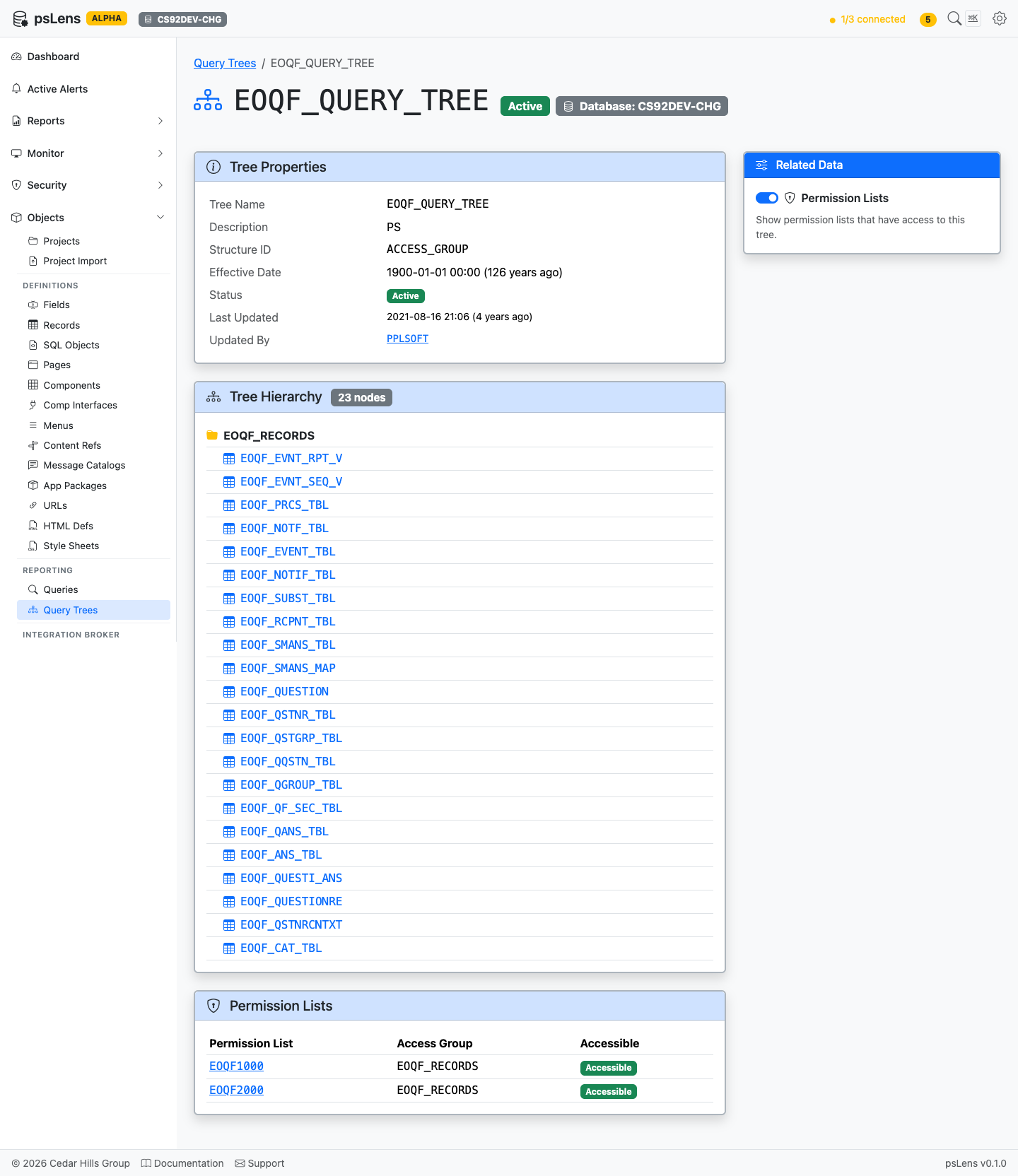Click the CS92DEV-CHG database badge in header
Viewport: 1018px width, 1176px height.
click(x=182, y=19)
